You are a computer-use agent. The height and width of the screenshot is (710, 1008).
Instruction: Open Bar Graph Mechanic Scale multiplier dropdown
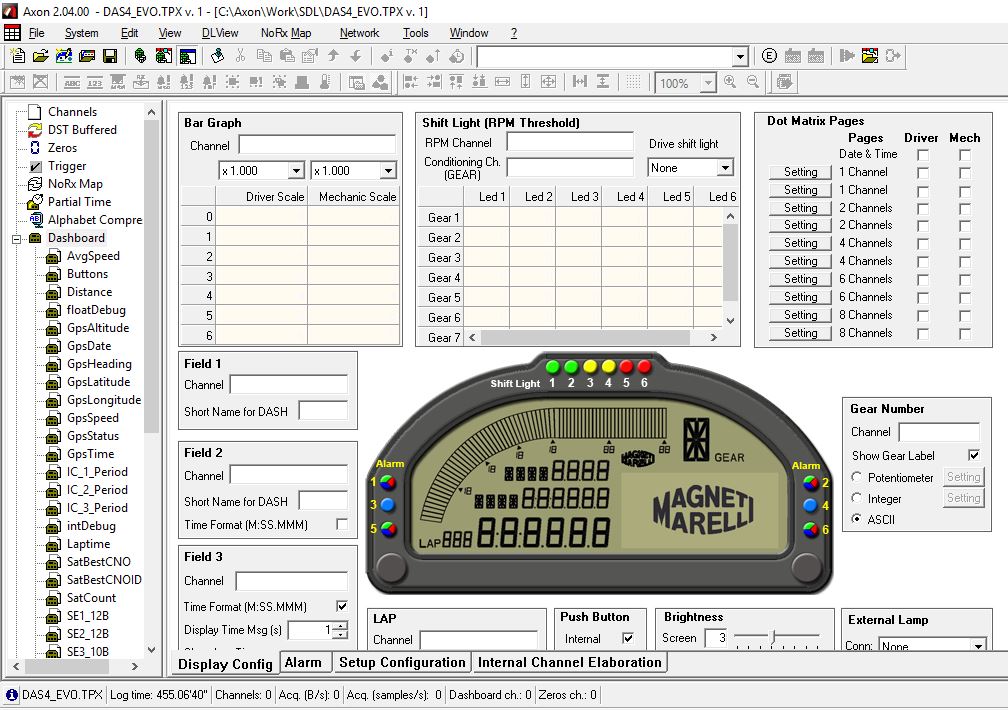(388, 170)
